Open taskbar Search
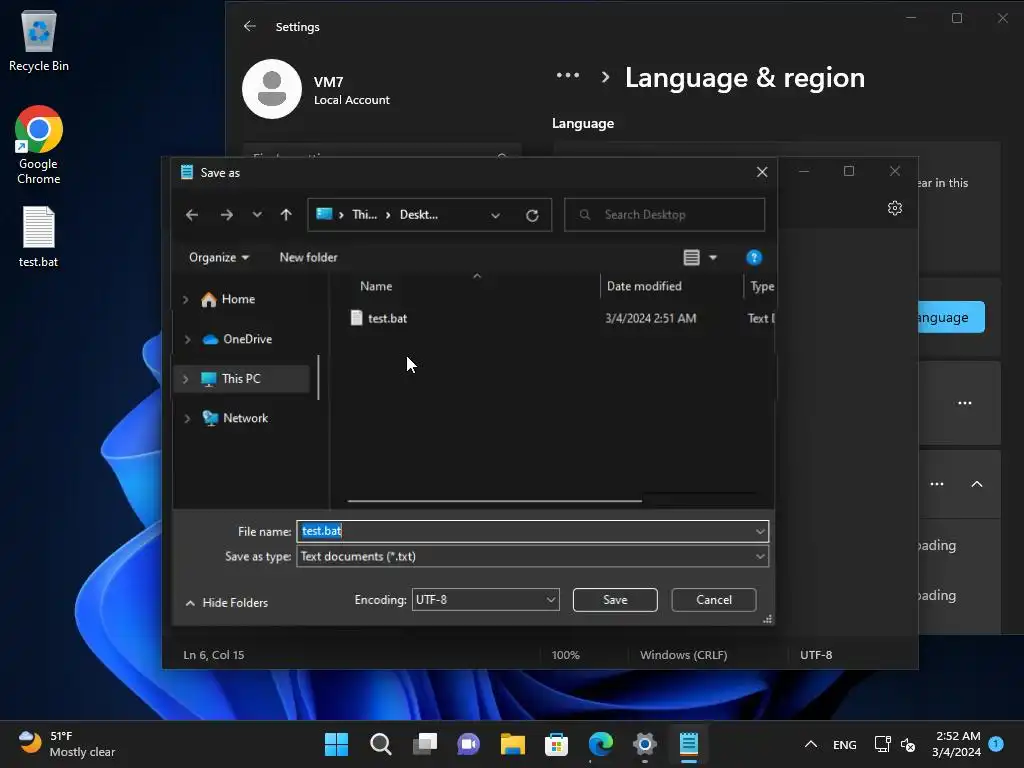 380,744
